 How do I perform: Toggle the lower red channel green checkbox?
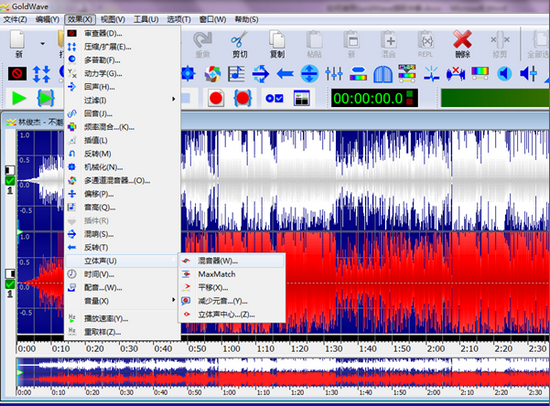10,284
